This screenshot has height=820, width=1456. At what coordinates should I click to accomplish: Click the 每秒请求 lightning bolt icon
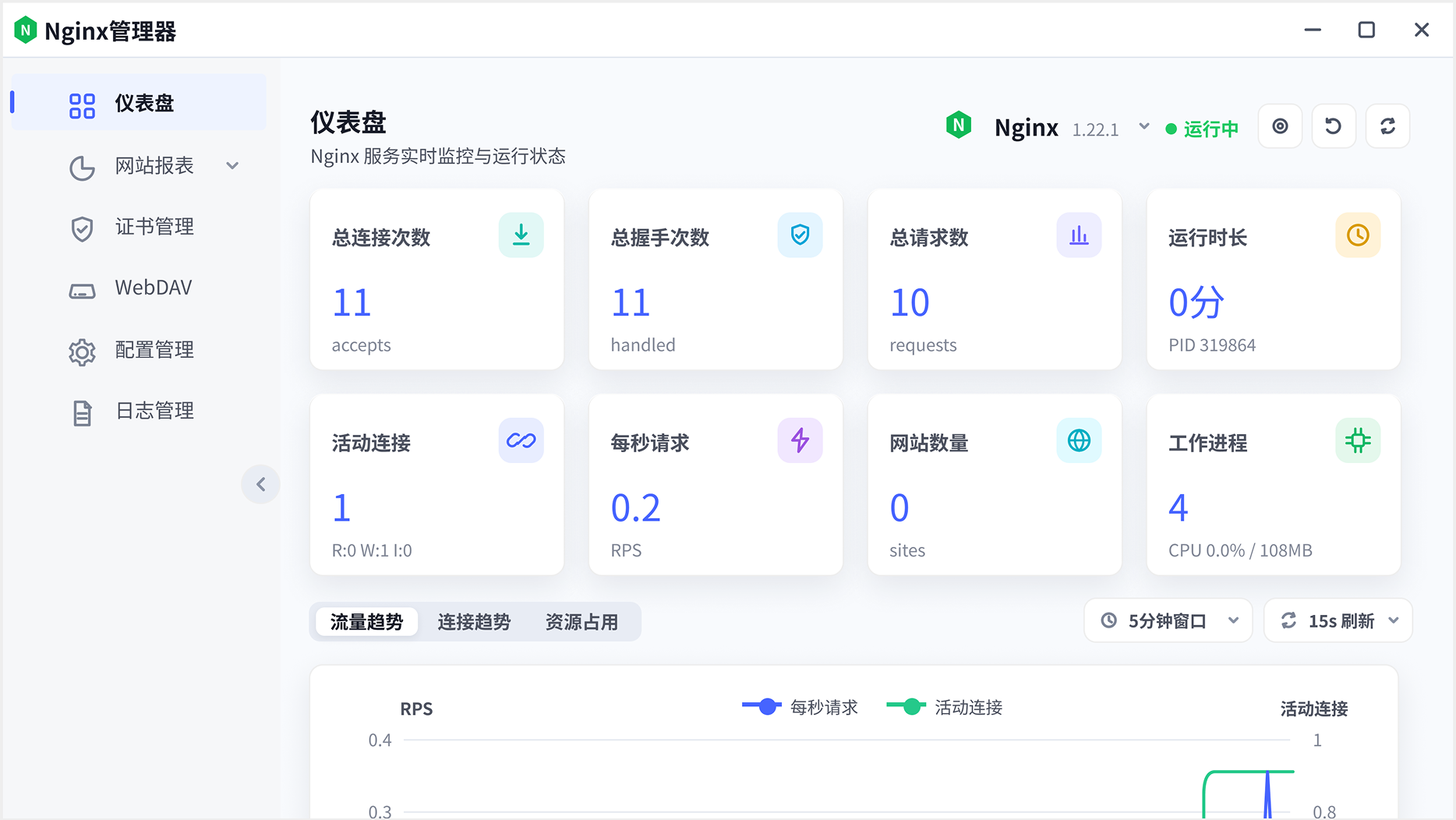coord(800,440)
